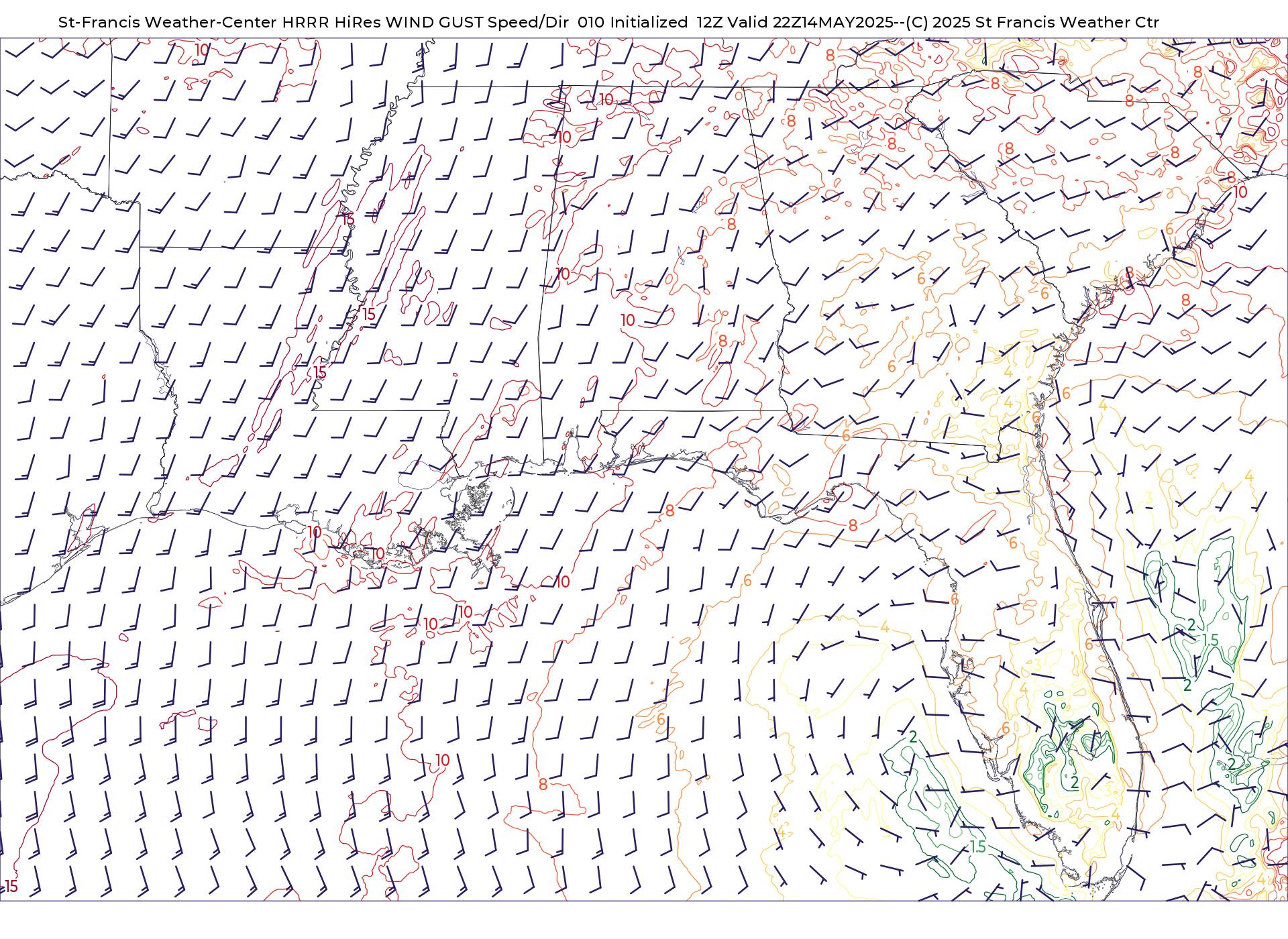Click '(C) 2025 St Francis Weather Ctr' copyright

tap(1032, 22)
